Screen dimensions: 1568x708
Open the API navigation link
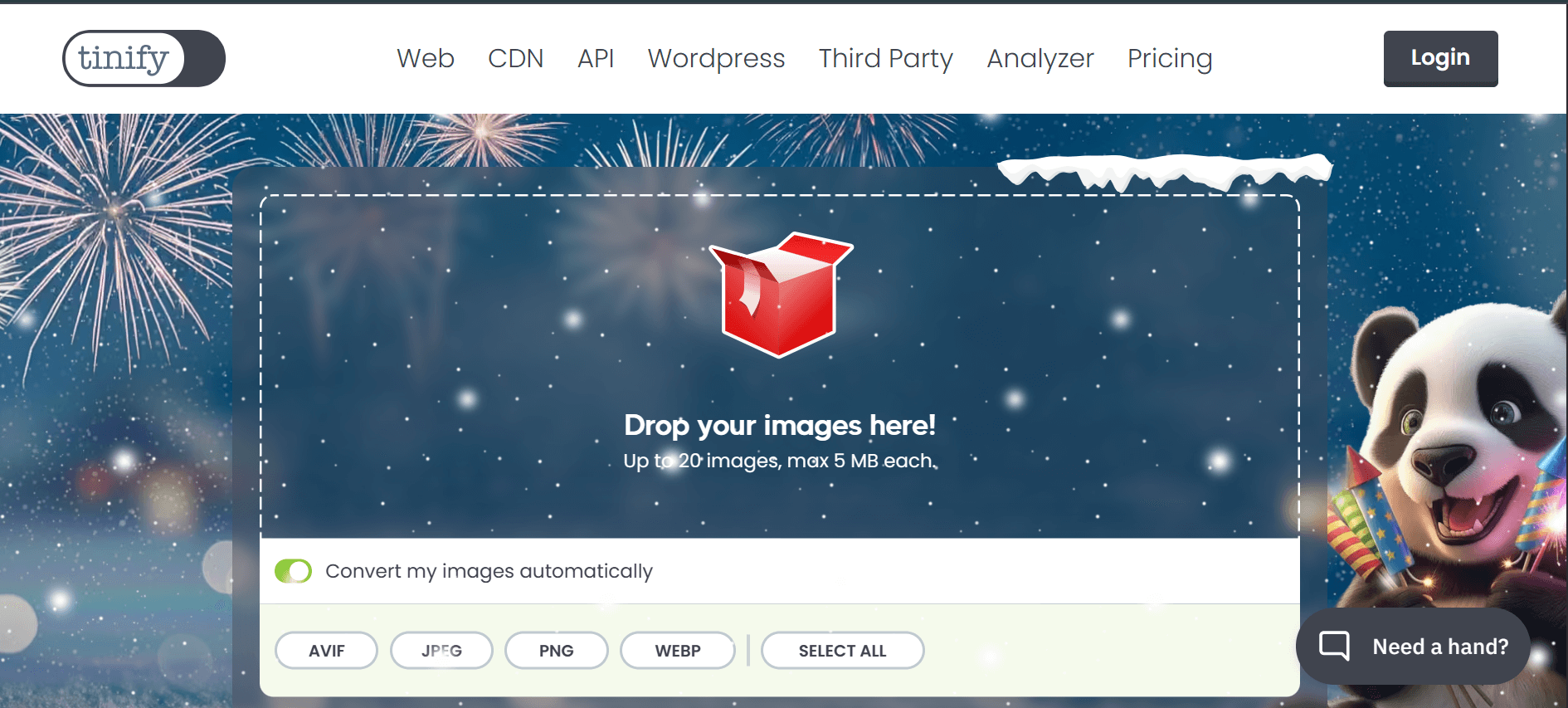(595, 58)
